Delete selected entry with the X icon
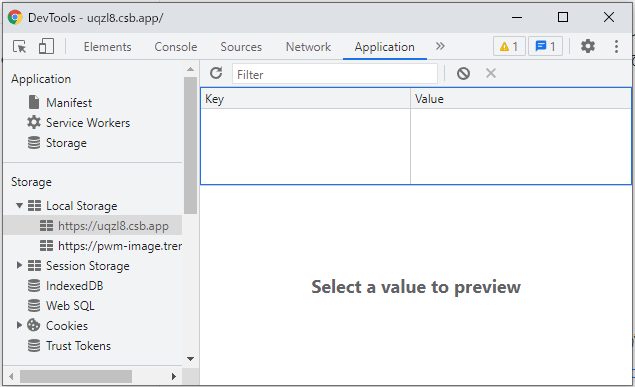The height and width of the screenshot is (387, 635). tap(490, 73)
